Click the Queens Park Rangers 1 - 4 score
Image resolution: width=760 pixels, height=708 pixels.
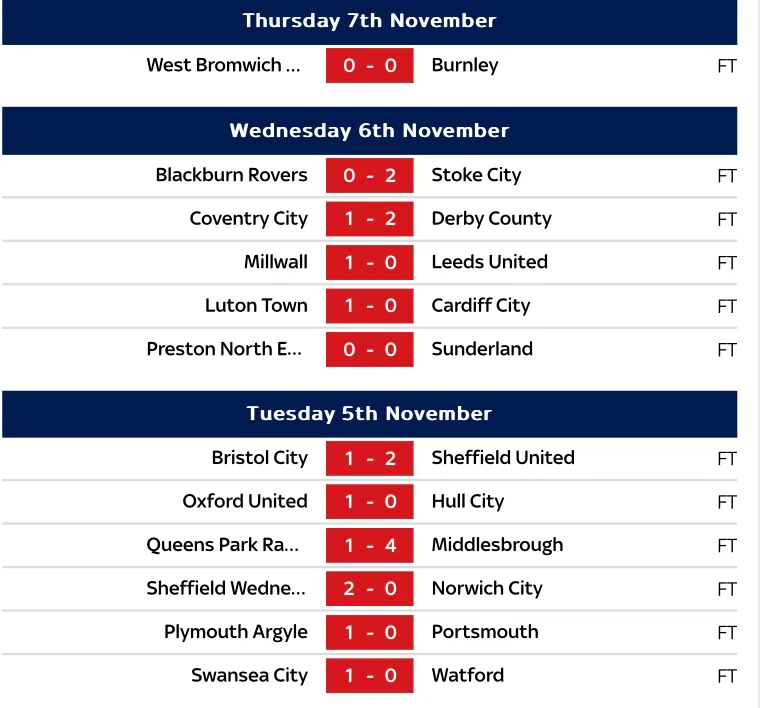[x=369, y=545]
